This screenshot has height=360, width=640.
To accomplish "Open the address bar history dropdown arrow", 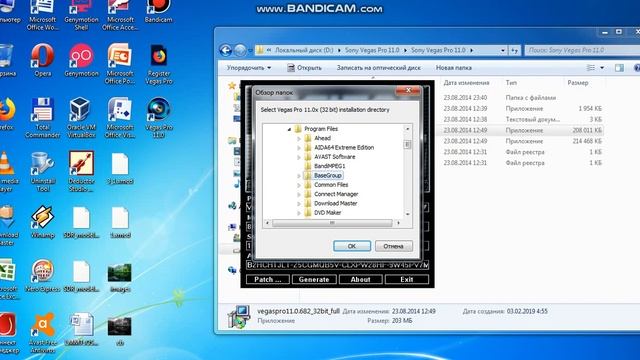I will (x=502, y=50).
